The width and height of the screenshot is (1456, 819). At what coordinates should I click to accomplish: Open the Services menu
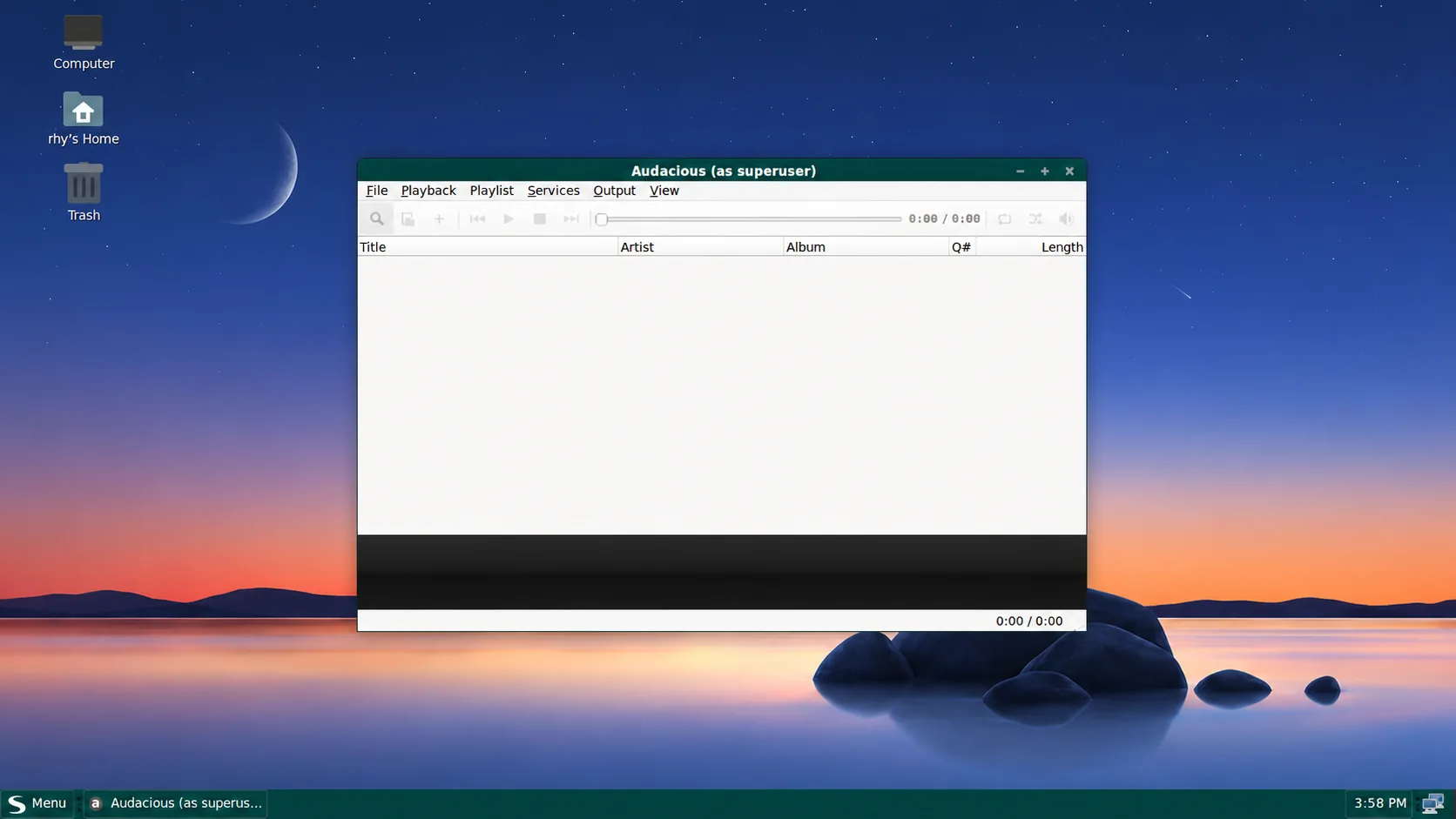553,191
